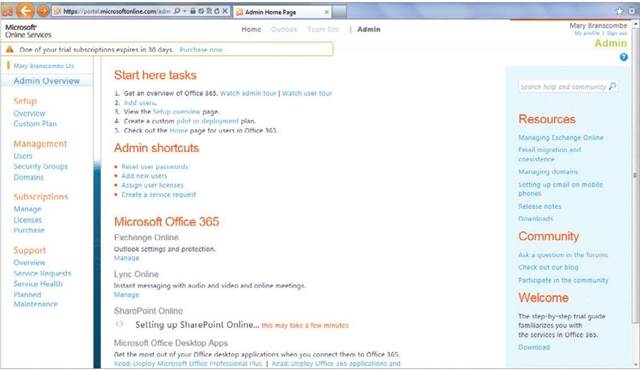Click Check out our blog link
This screenshot has width=640, height=370.
(548, 267)
